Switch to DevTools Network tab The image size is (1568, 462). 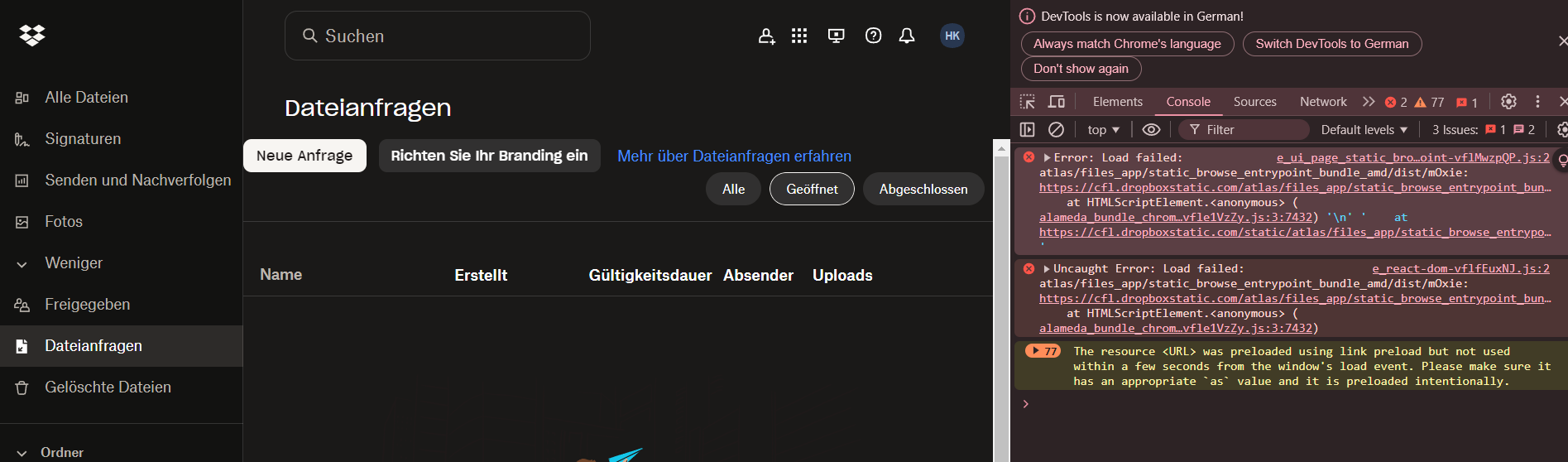pyautogui.click(x=1323, y=102)
